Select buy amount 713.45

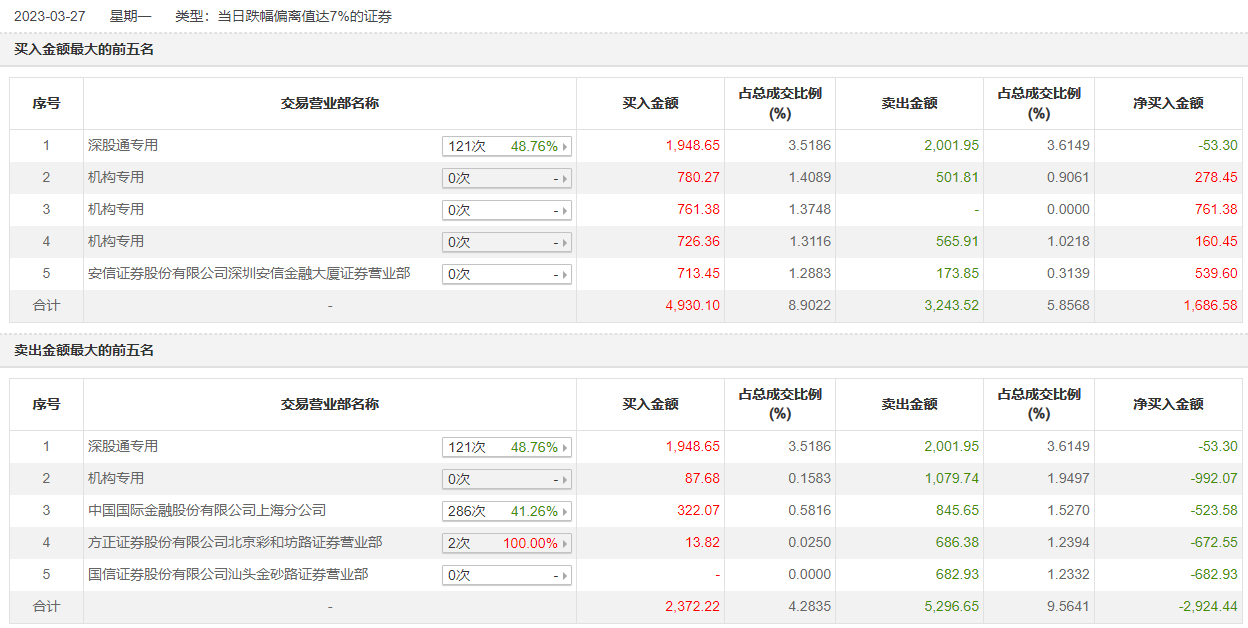[x=699, y=273]
